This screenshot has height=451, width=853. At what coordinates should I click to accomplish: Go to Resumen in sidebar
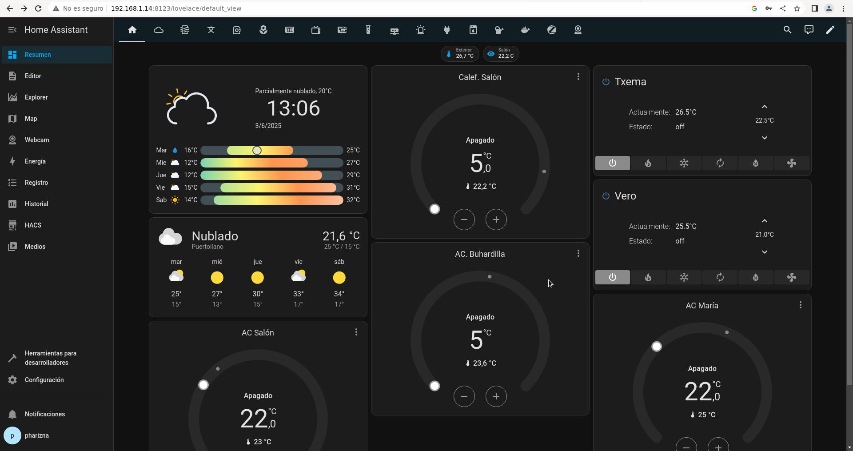click(57, 54)
